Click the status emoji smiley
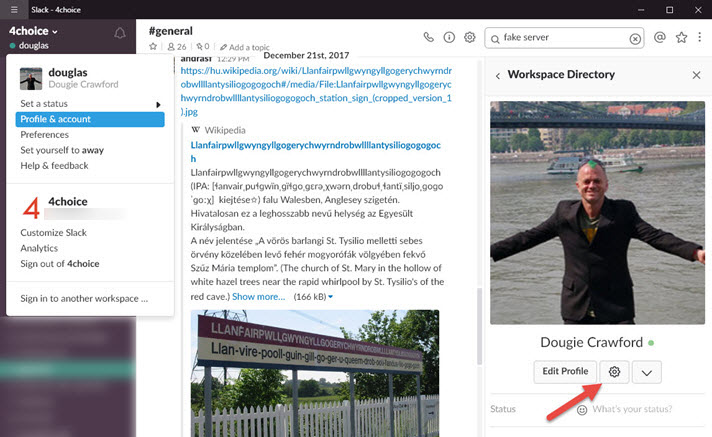 pos(582,410)
